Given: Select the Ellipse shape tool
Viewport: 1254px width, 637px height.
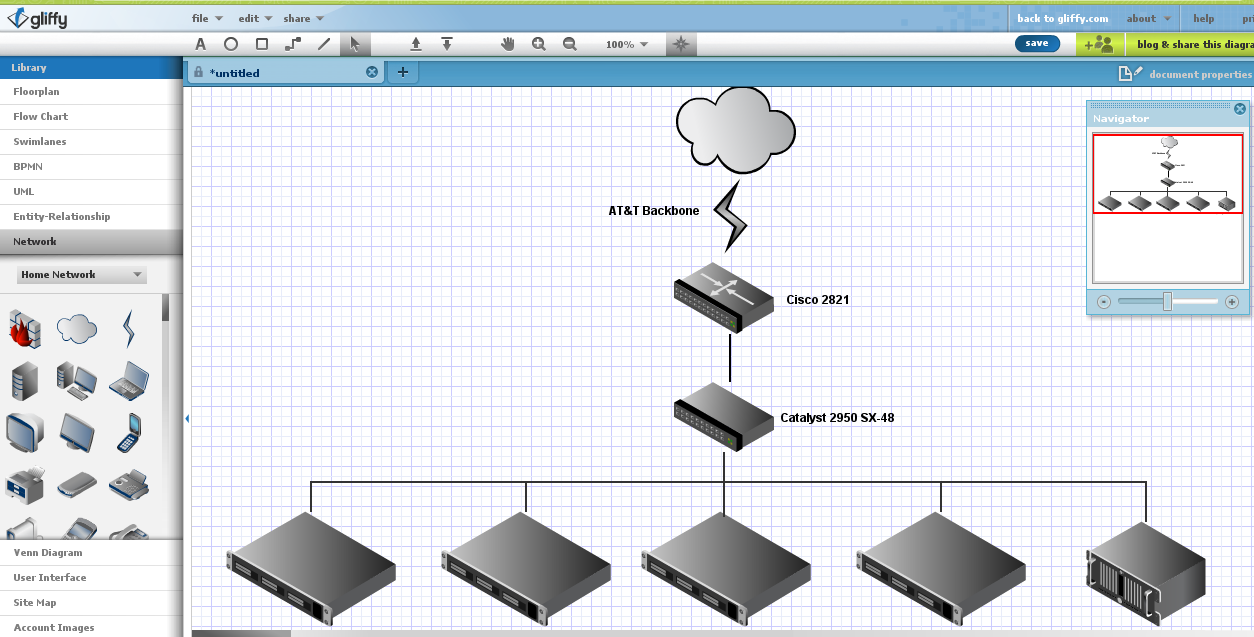Looking at the screenshot, I should click(230, 44).
